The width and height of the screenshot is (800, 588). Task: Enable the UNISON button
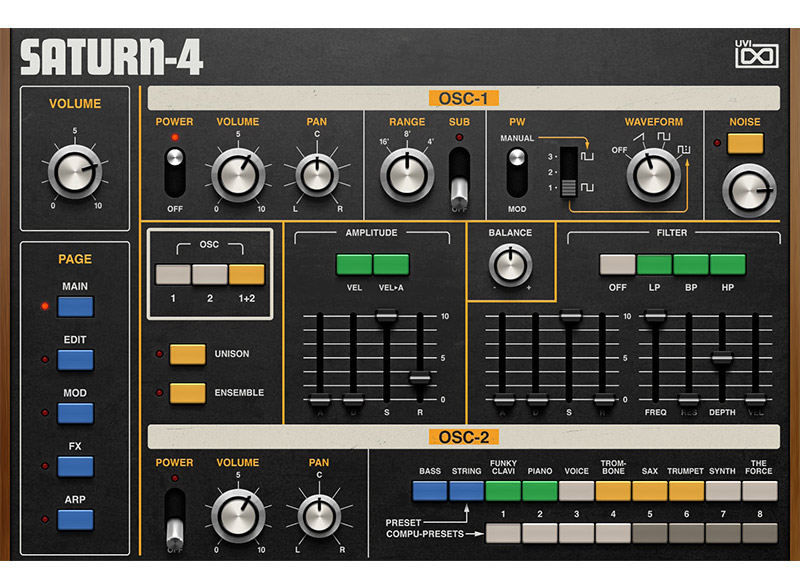[x=188, y=354]
